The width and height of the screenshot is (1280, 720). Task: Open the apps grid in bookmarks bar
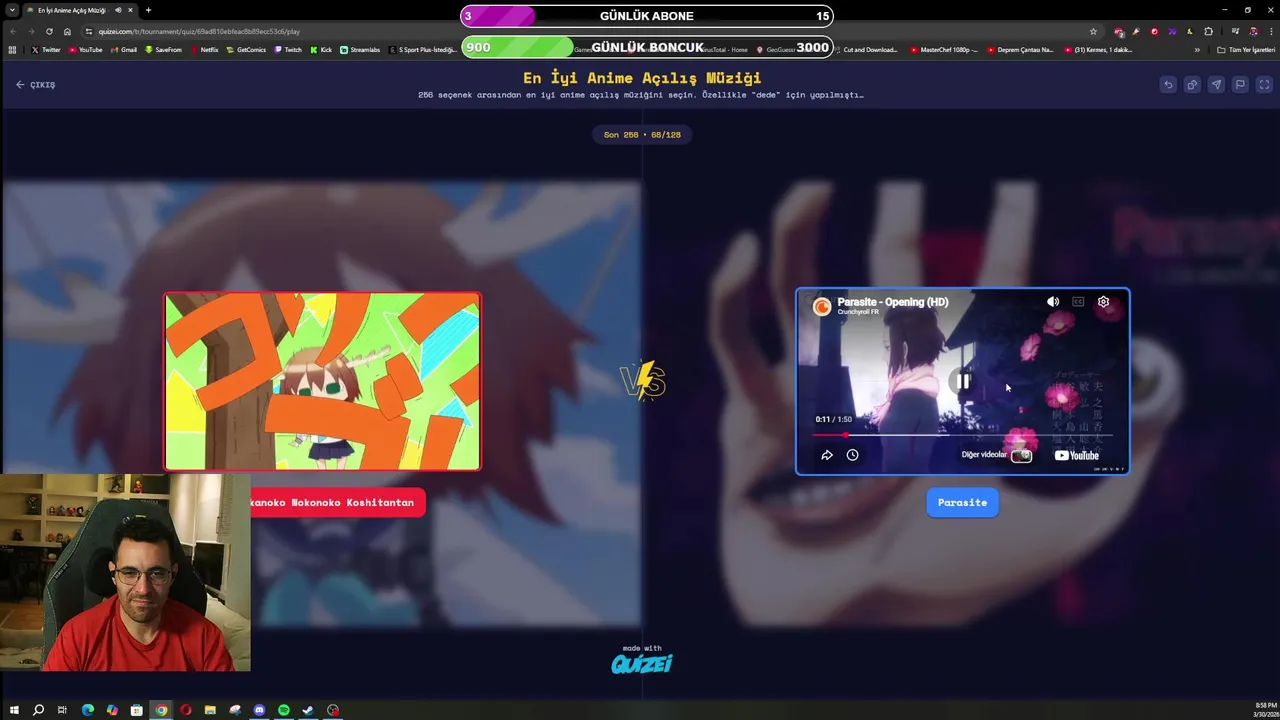click(12, 49)
